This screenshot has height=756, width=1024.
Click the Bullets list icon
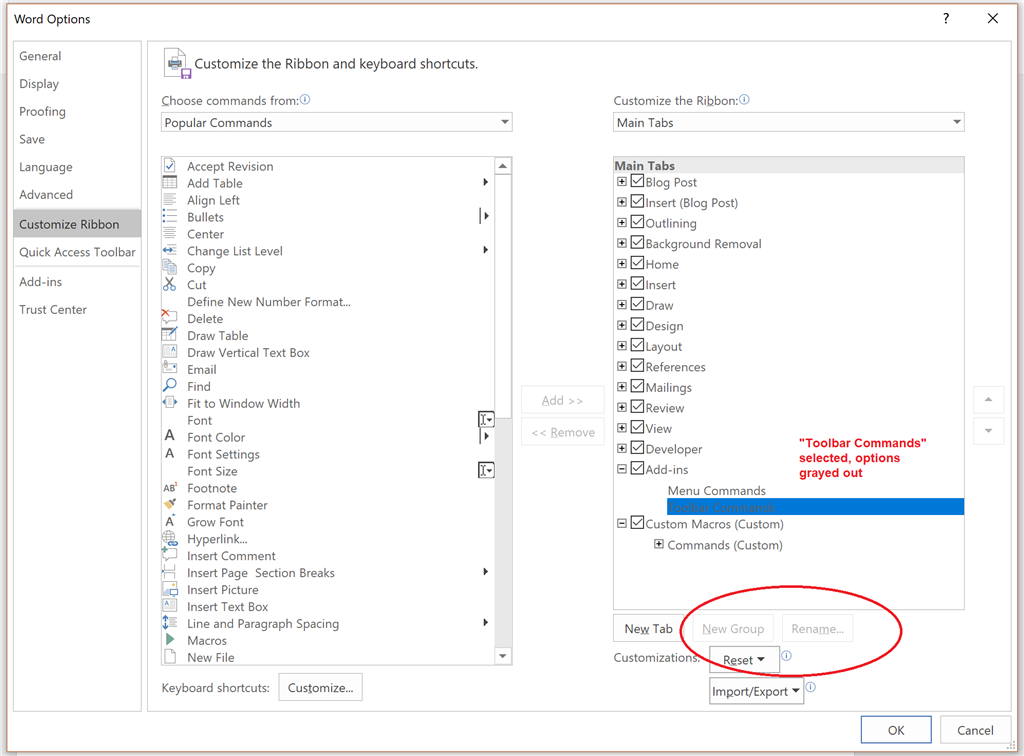(170, 217)
